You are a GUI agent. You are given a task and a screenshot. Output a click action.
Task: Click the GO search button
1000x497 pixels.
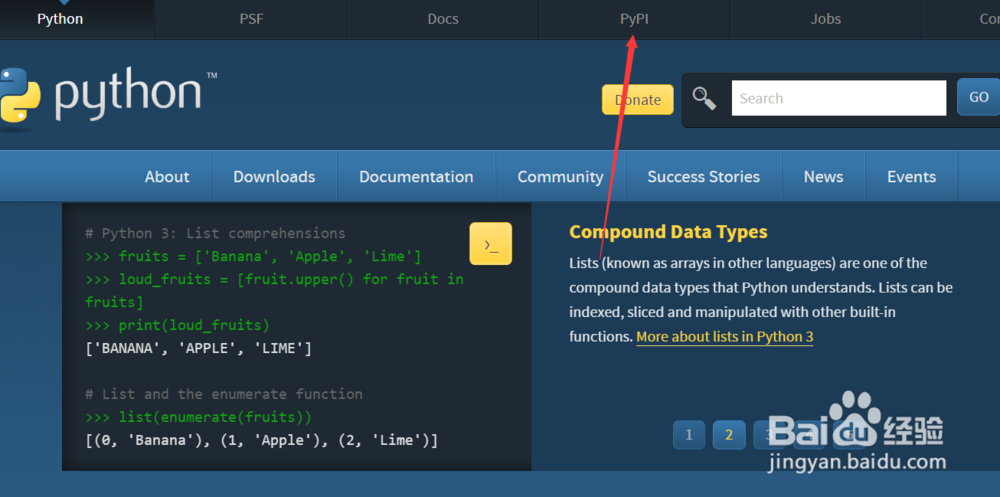[x=978, y=98]
